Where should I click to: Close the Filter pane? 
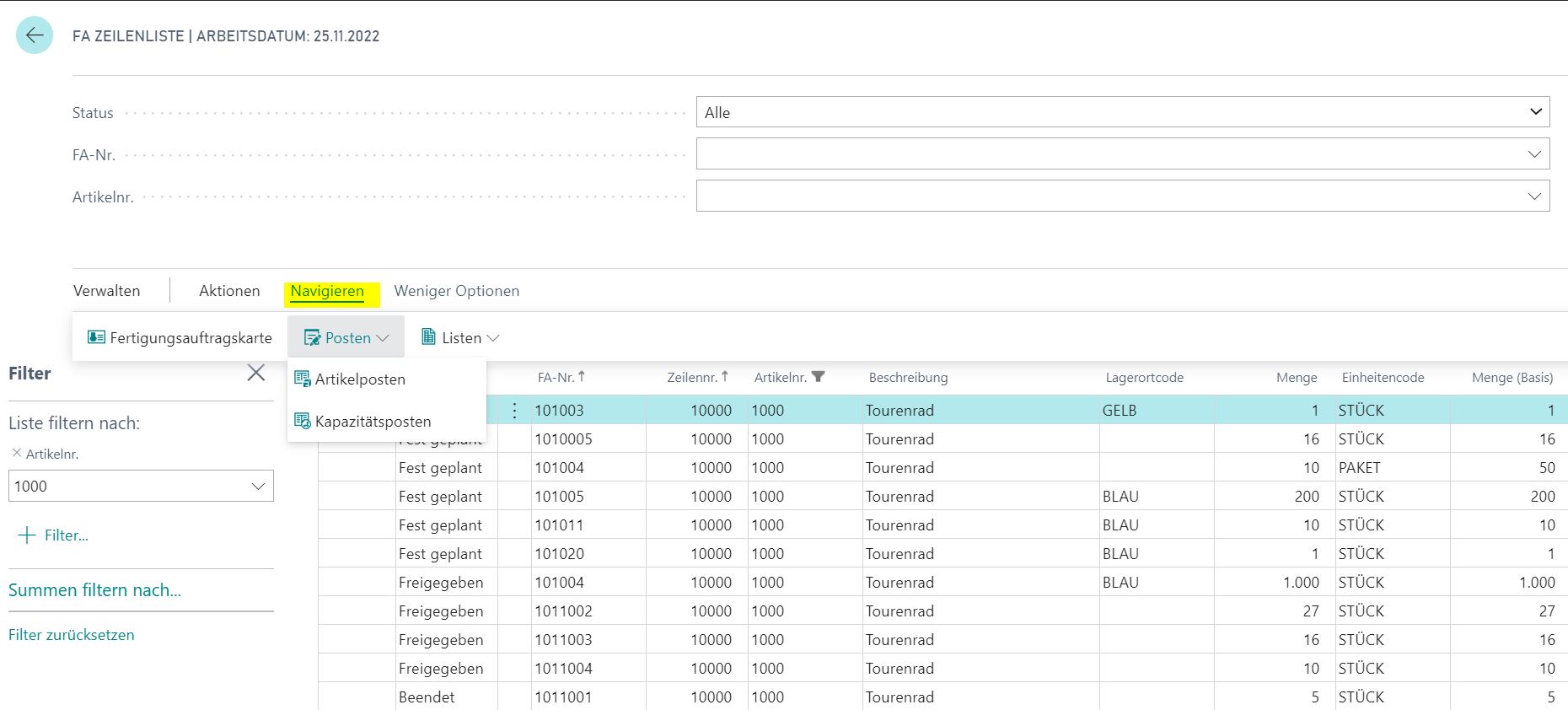[256, 373]
